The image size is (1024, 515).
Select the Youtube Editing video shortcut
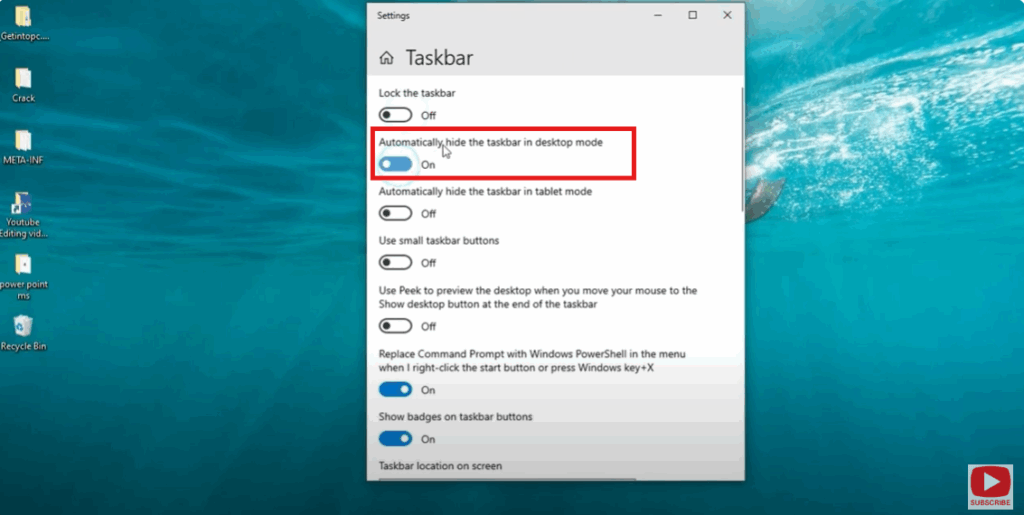point(24,215)
